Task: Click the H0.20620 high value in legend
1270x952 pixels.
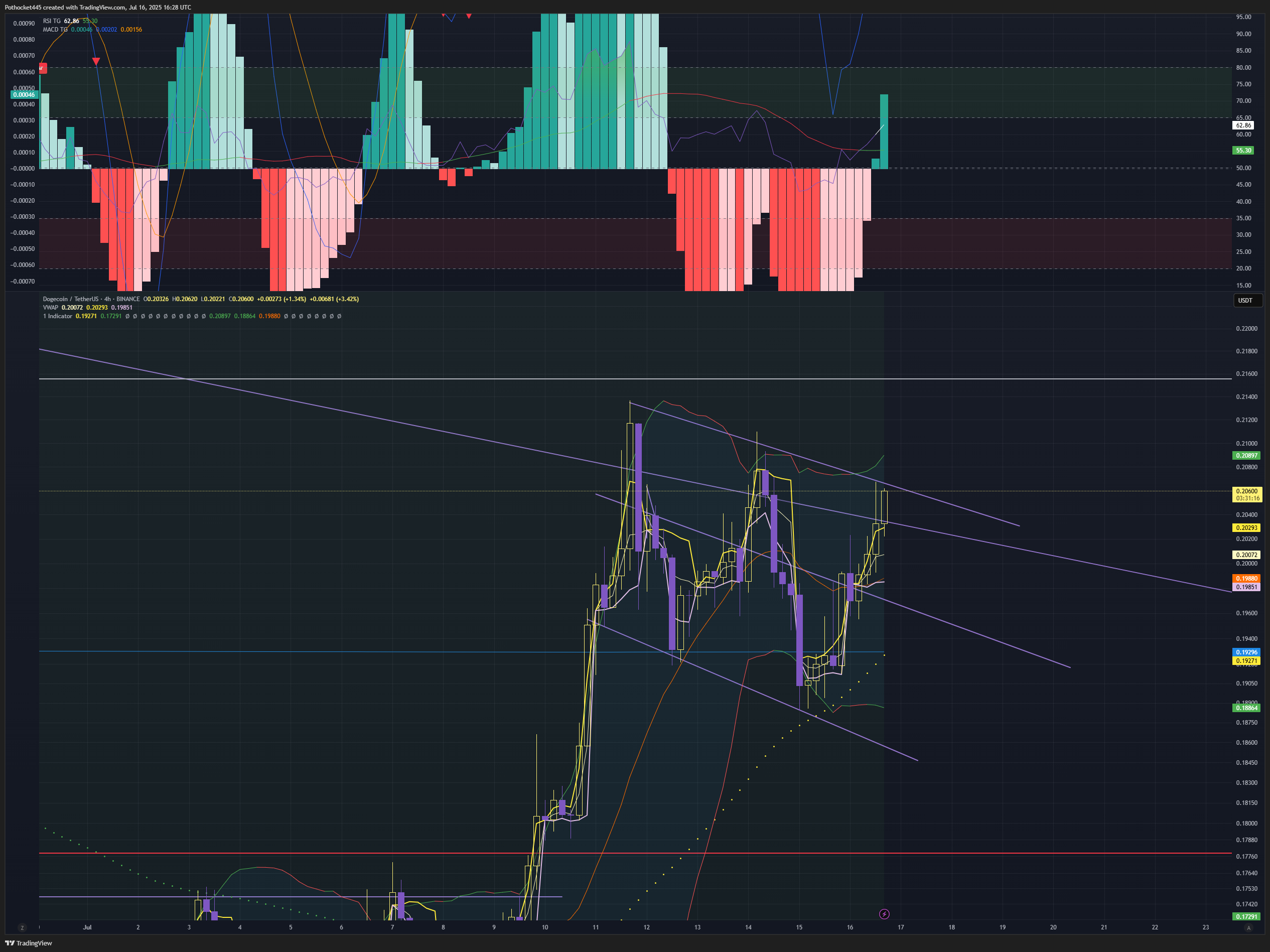Action: (185, 299)
